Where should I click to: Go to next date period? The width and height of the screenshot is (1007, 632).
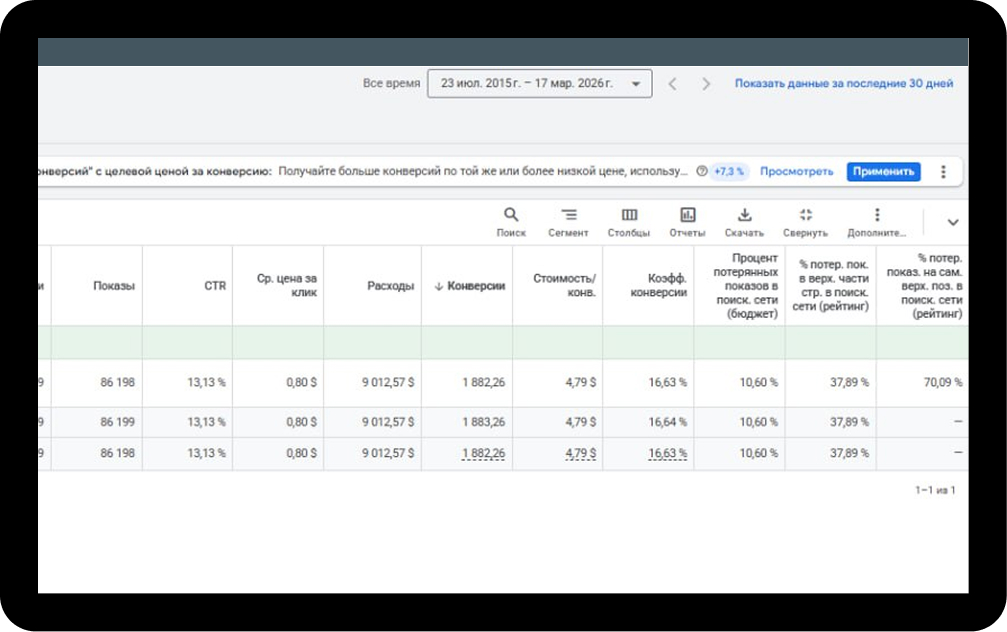click(706, 84)
